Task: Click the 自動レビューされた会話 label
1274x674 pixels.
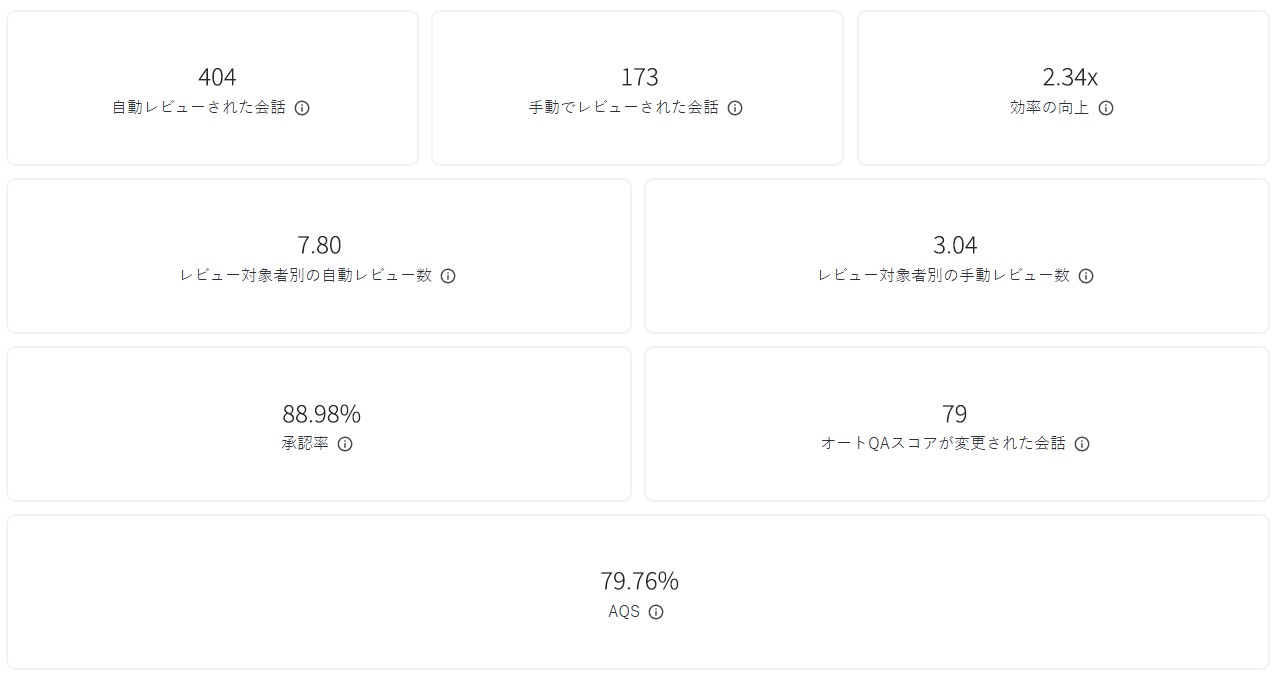Action: [x=199, y=107]
